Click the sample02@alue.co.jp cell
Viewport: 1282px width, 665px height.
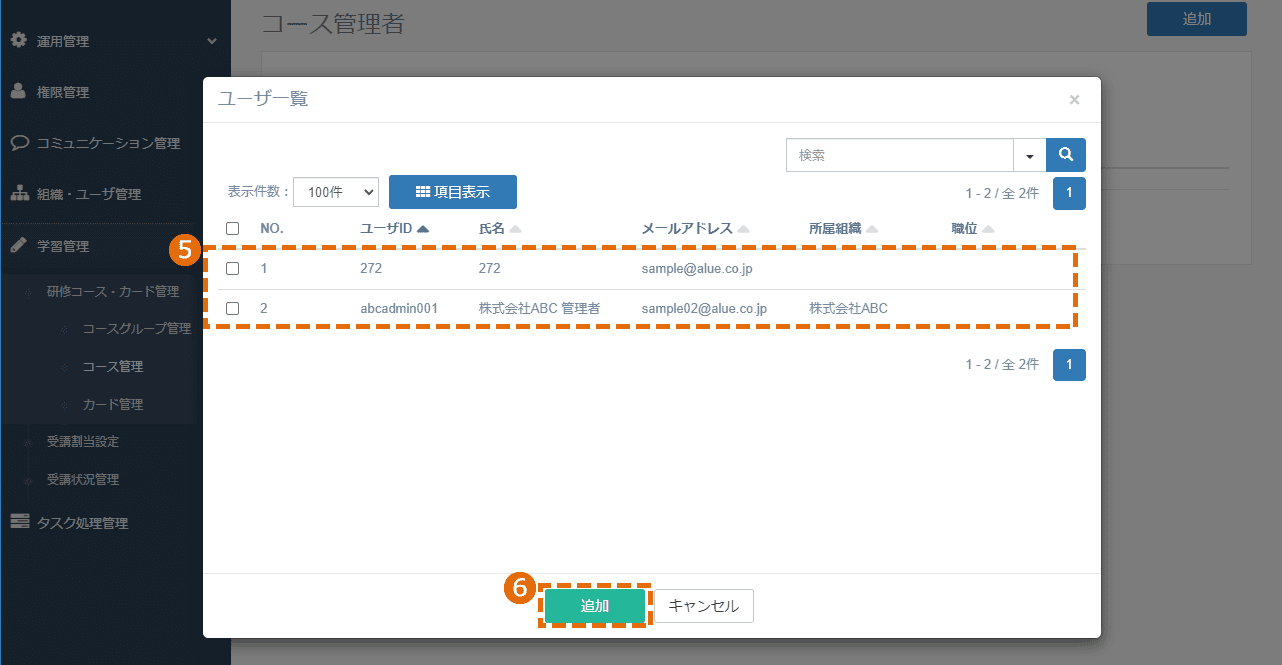pyautogui.click(x=704, y=309)
